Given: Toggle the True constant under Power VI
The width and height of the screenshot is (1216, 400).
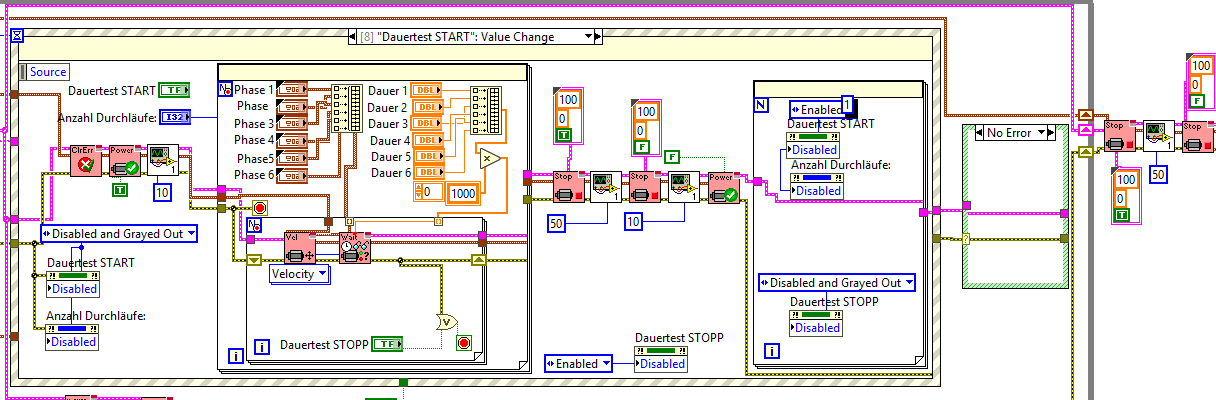Looking at the screenshot, I should pyautogui.click(x=120, y=188).
